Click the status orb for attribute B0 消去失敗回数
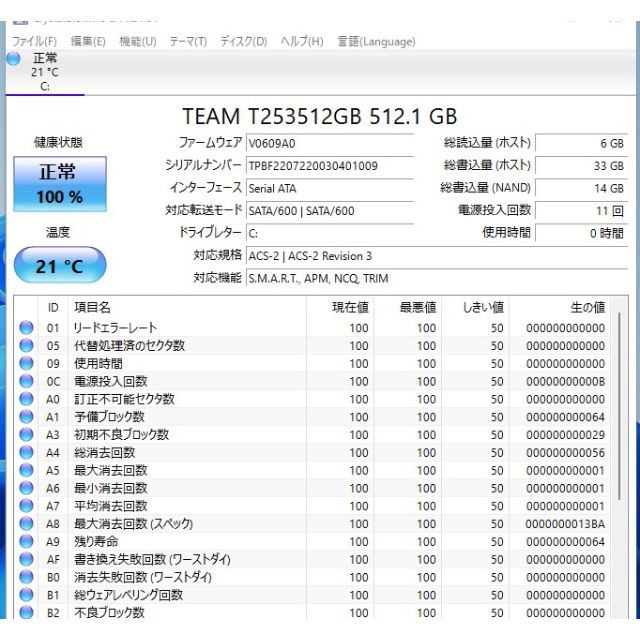640x640 pixels. click(26, 577)
